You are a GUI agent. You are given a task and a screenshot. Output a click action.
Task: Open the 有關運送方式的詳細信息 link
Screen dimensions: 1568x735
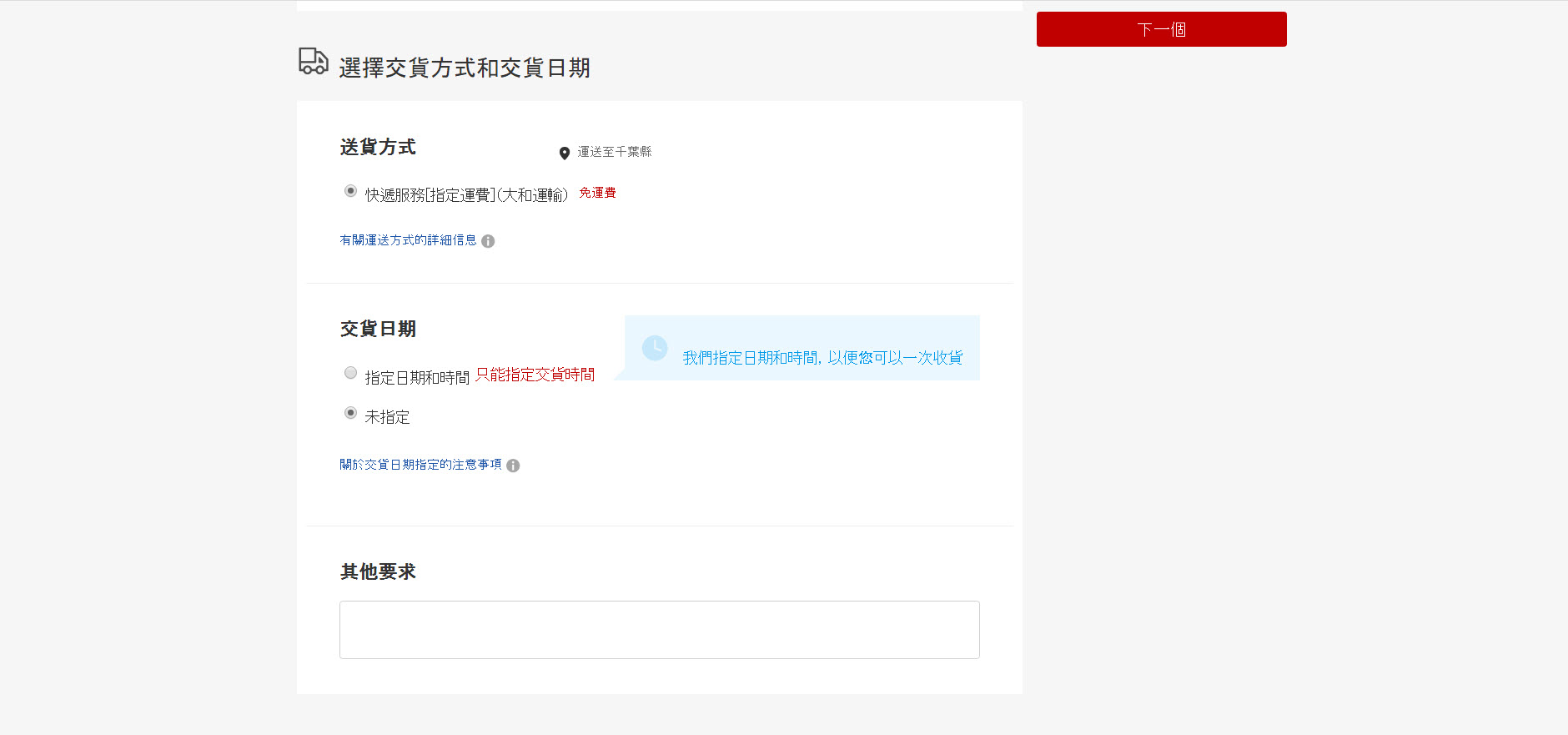[x=408, y=240]
